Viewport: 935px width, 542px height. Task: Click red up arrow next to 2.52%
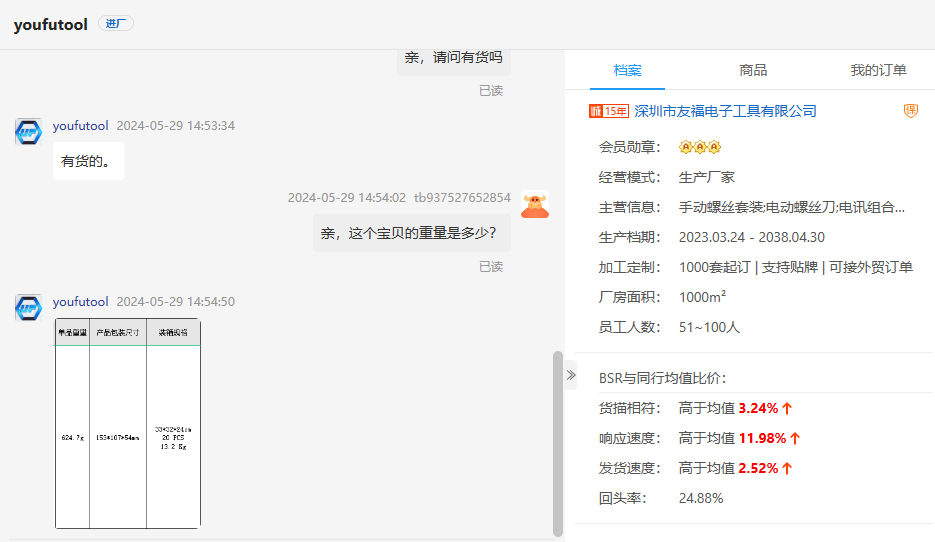pyautogui.click(x=787, y=468)
